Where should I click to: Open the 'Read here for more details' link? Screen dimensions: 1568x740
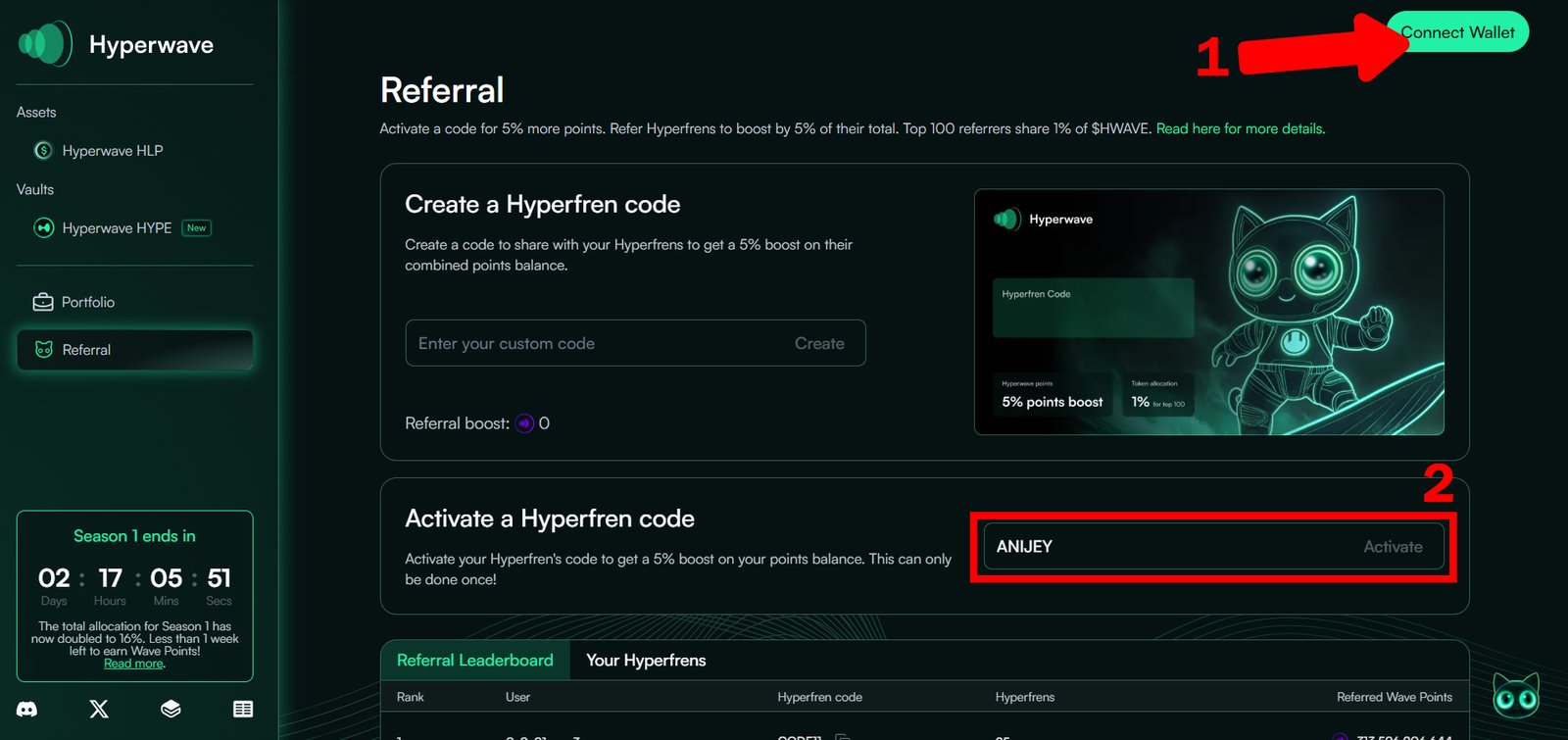click(1240, 128)
